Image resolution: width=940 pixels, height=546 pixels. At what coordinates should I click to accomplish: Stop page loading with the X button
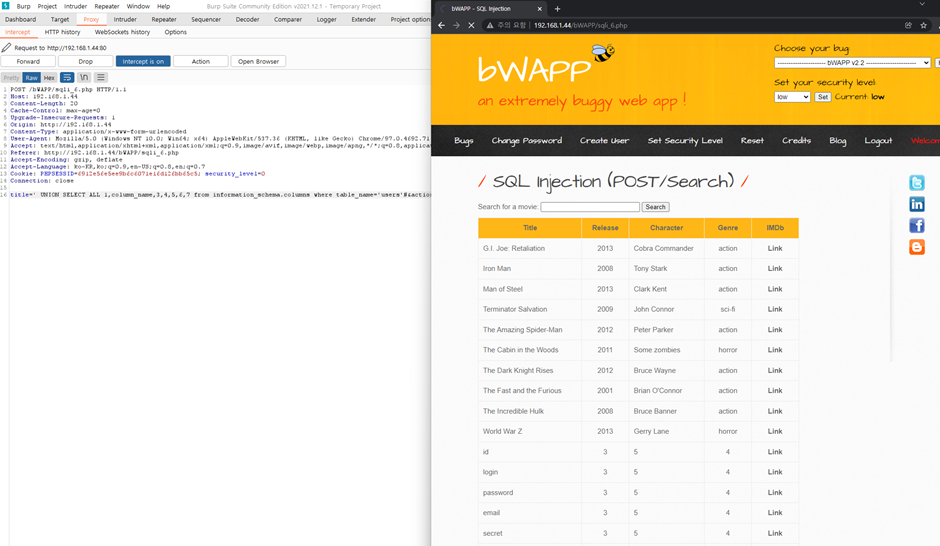click(x=471, y=25)
